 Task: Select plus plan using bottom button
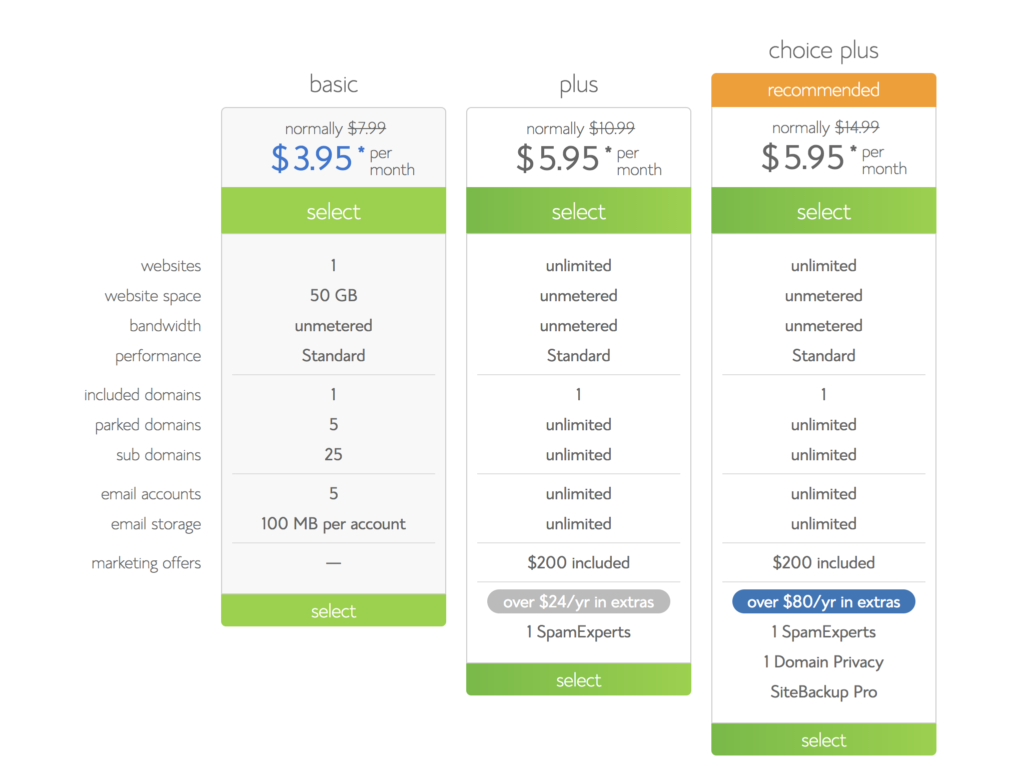578,679
